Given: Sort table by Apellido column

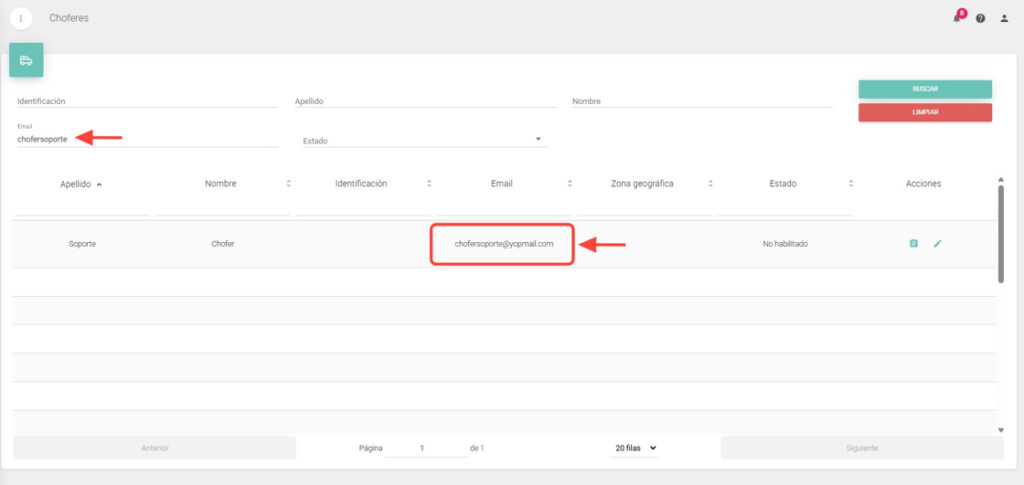Looking at the screenshot, I should click(81, 184).
